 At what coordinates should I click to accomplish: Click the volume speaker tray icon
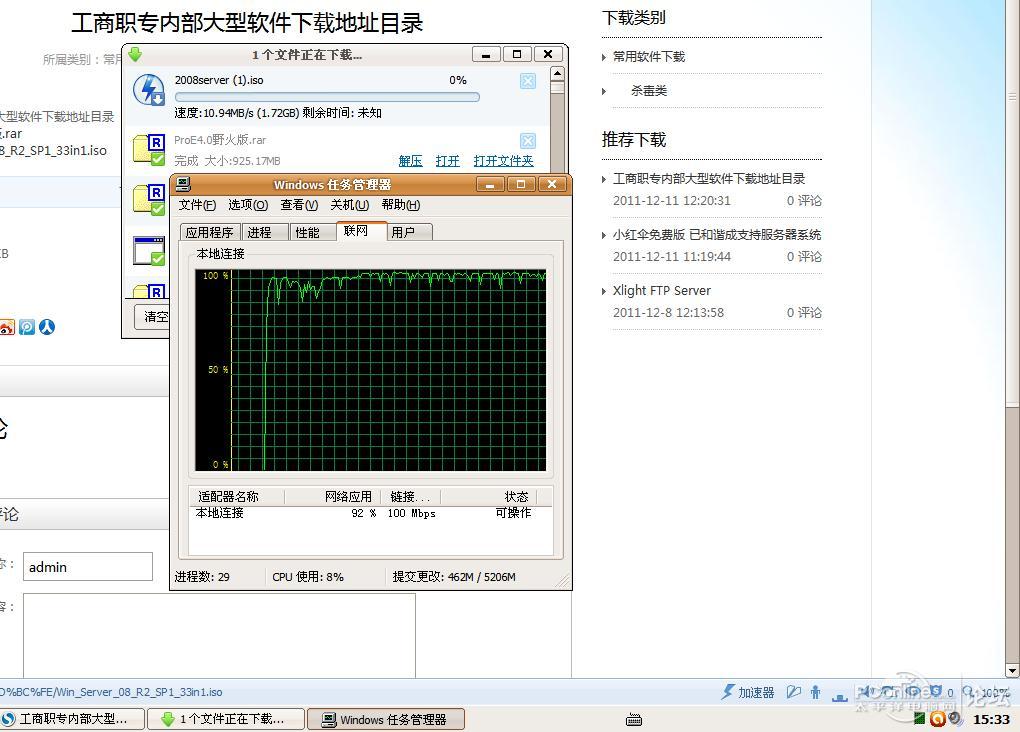[955, 718]
